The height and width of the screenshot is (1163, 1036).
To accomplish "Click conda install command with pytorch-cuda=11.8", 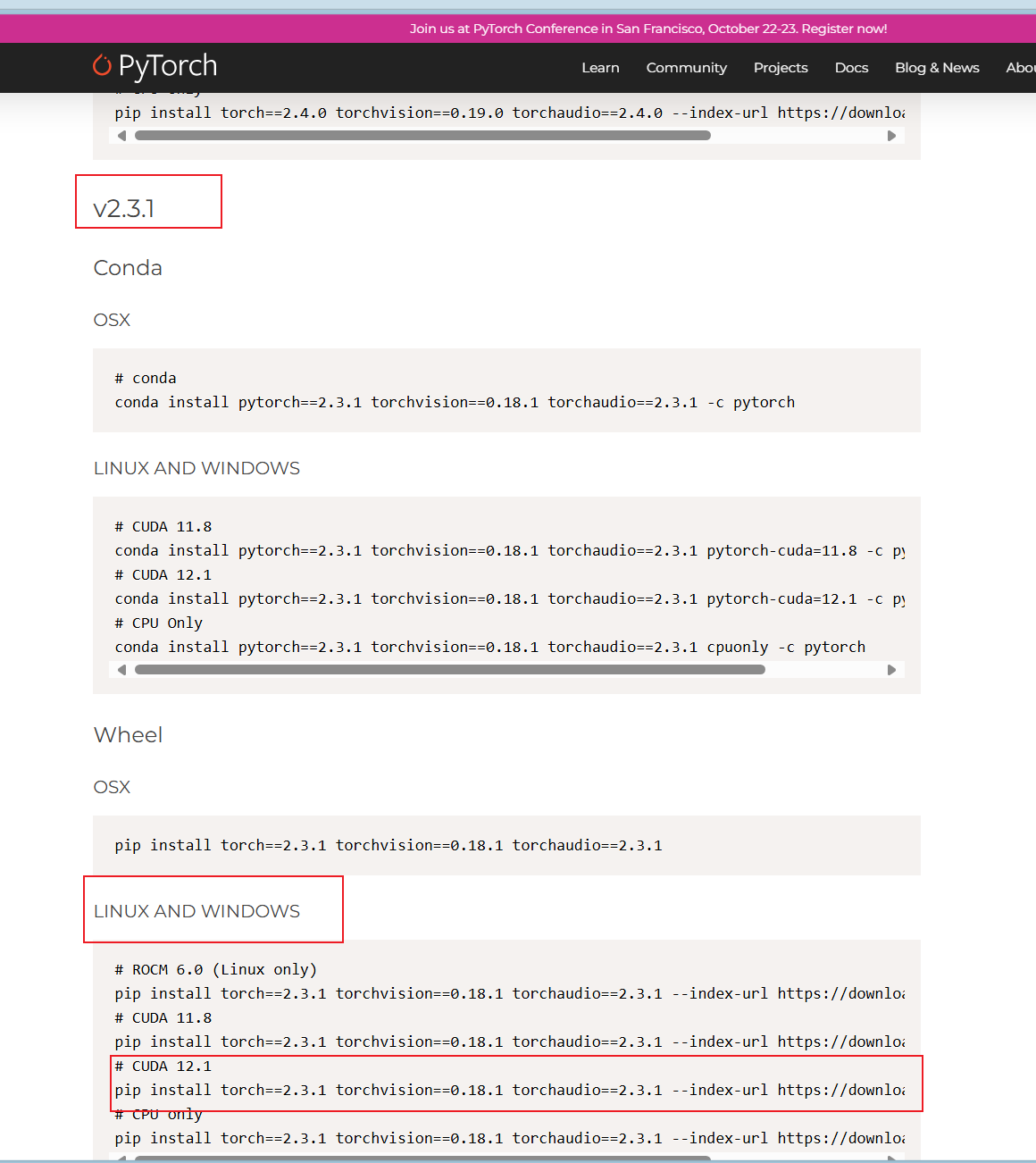I will (x=509, y=550).
